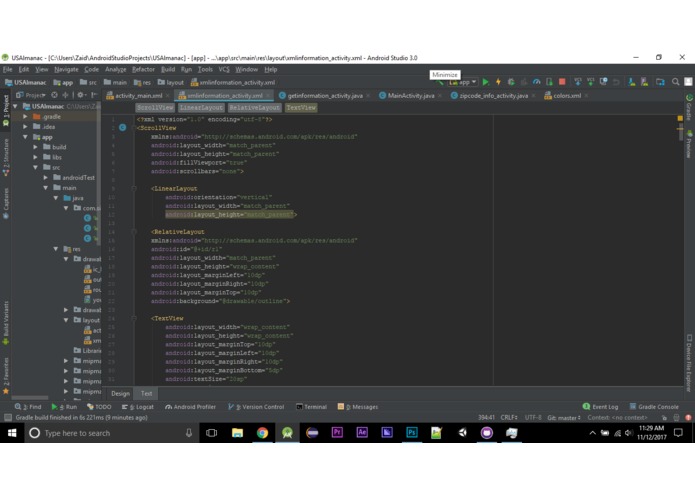The height and width of the screenshot is (494, 695).
Task: Click the ScrollView breadcrumb
Action: coord(155,108)
